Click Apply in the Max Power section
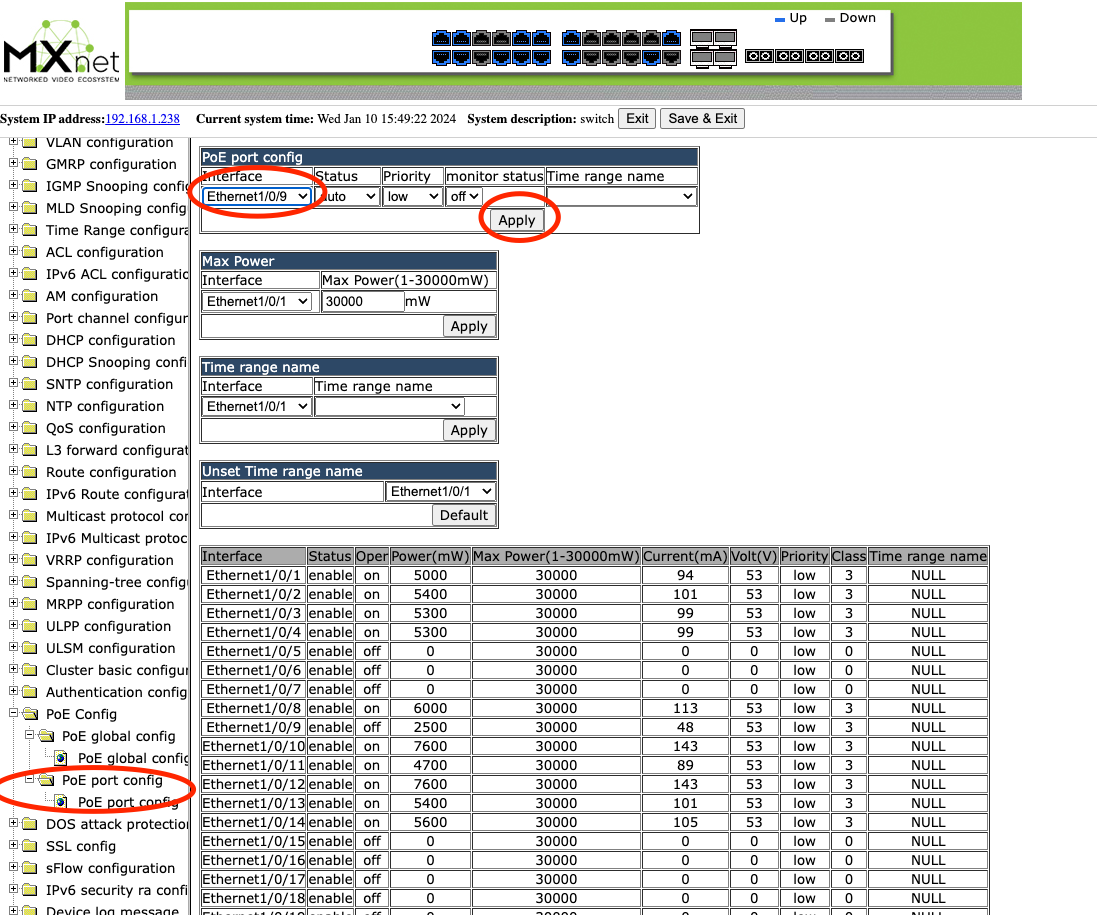Screen dimensions: 1097x915 [x=469, y=326]
